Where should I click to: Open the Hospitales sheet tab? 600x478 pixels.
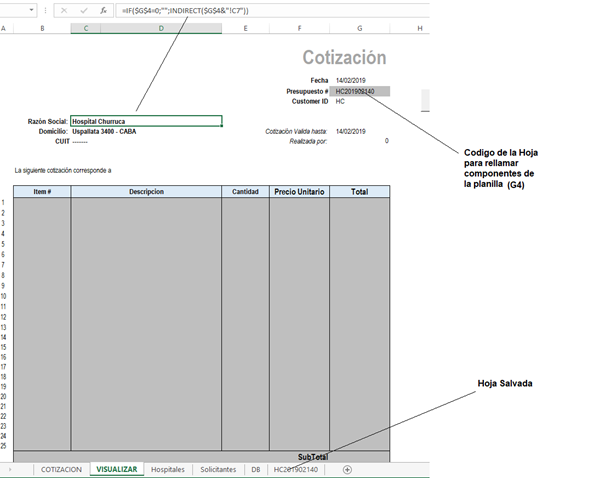click(x=168, y=470)
